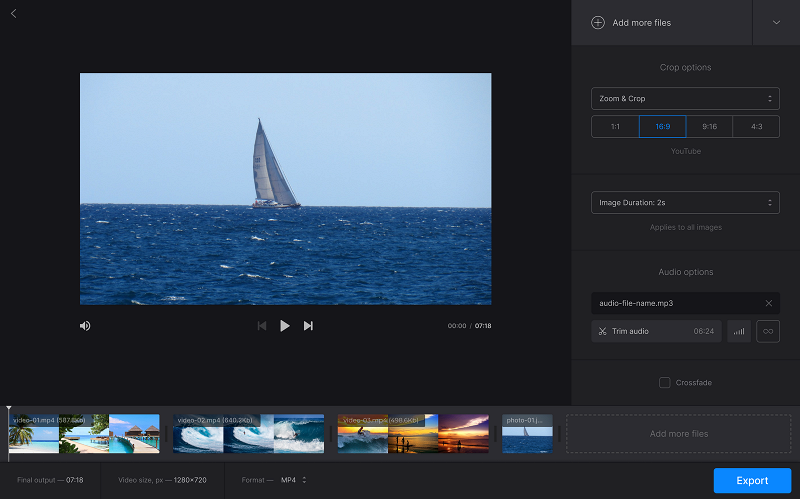Open the Image Duration dropdown
Viewport: 800px width, 499px height.
[685, 202]
